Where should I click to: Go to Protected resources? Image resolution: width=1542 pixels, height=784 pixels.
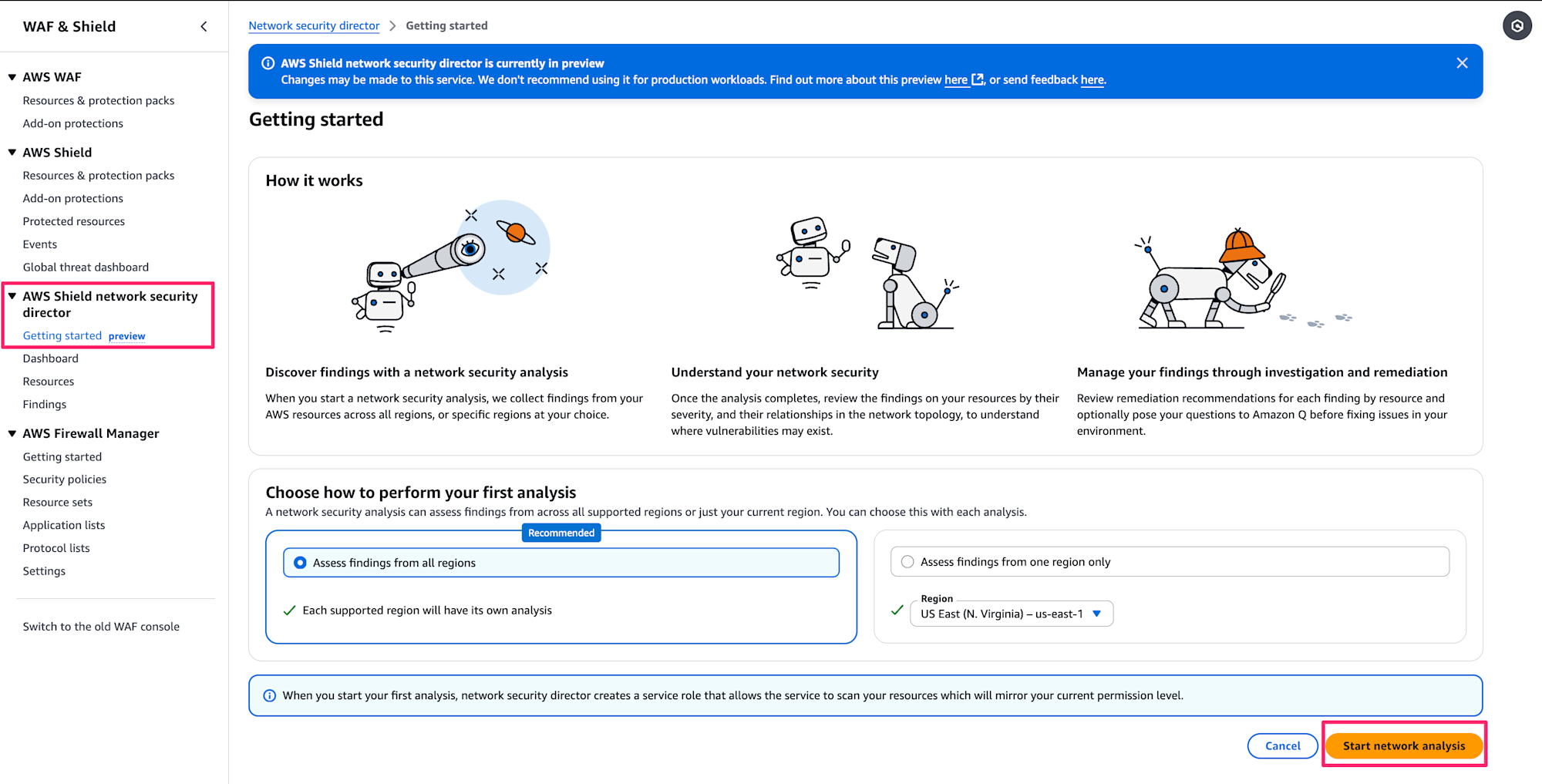pos(74,221)
